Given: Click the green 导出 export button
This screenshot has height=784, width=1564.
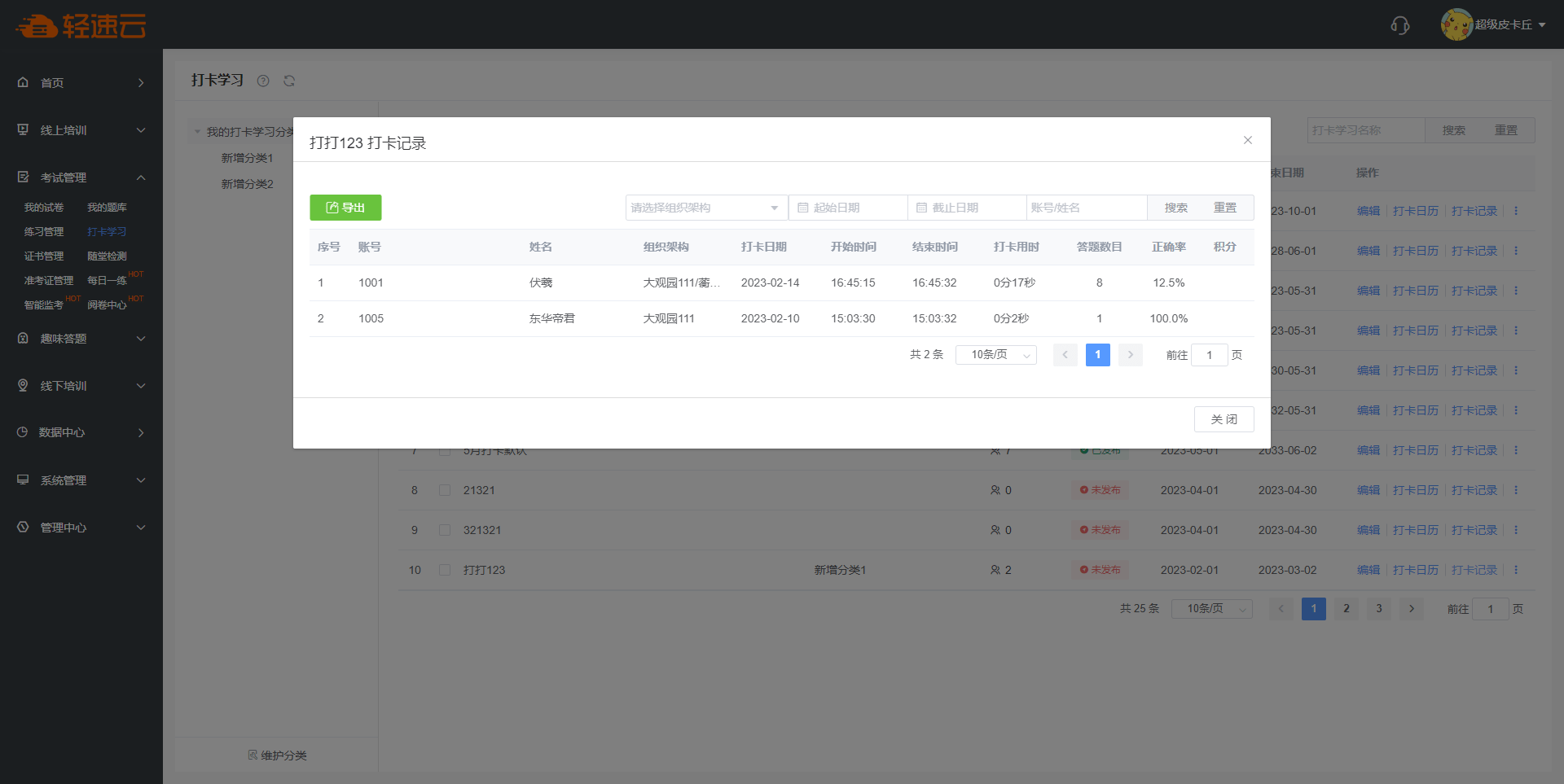Looking at the screenshot, I should (x=345, y=208).
